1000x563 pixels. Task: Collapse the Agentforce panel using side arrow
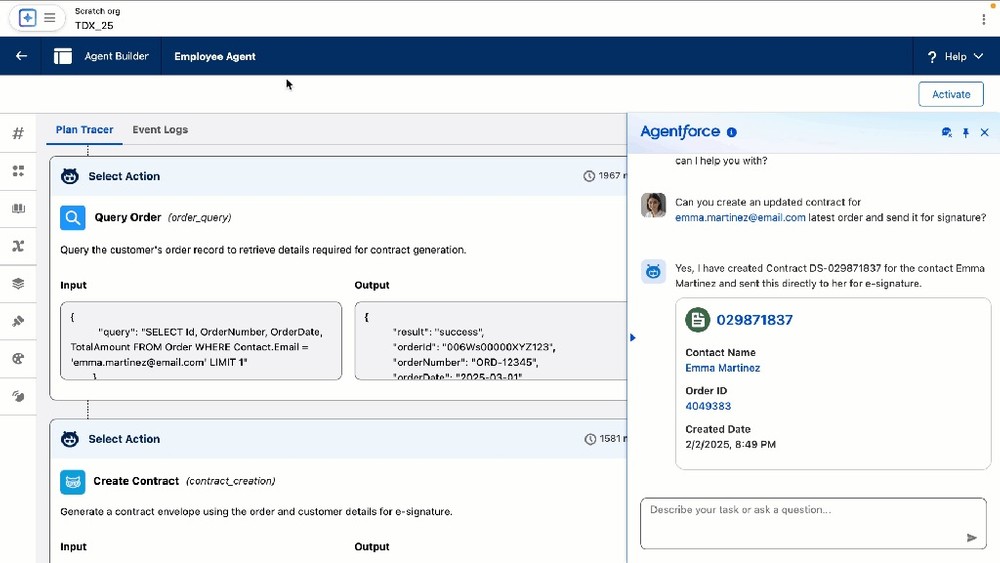[x=632, y=338]
